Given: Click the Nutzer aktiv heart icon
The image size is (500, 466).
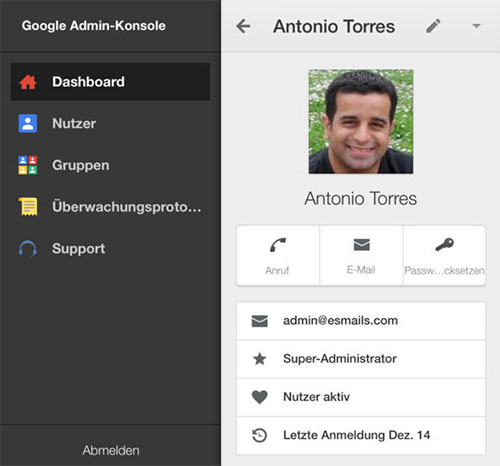Looking at the screenshot, I should (x=260, y=397).
